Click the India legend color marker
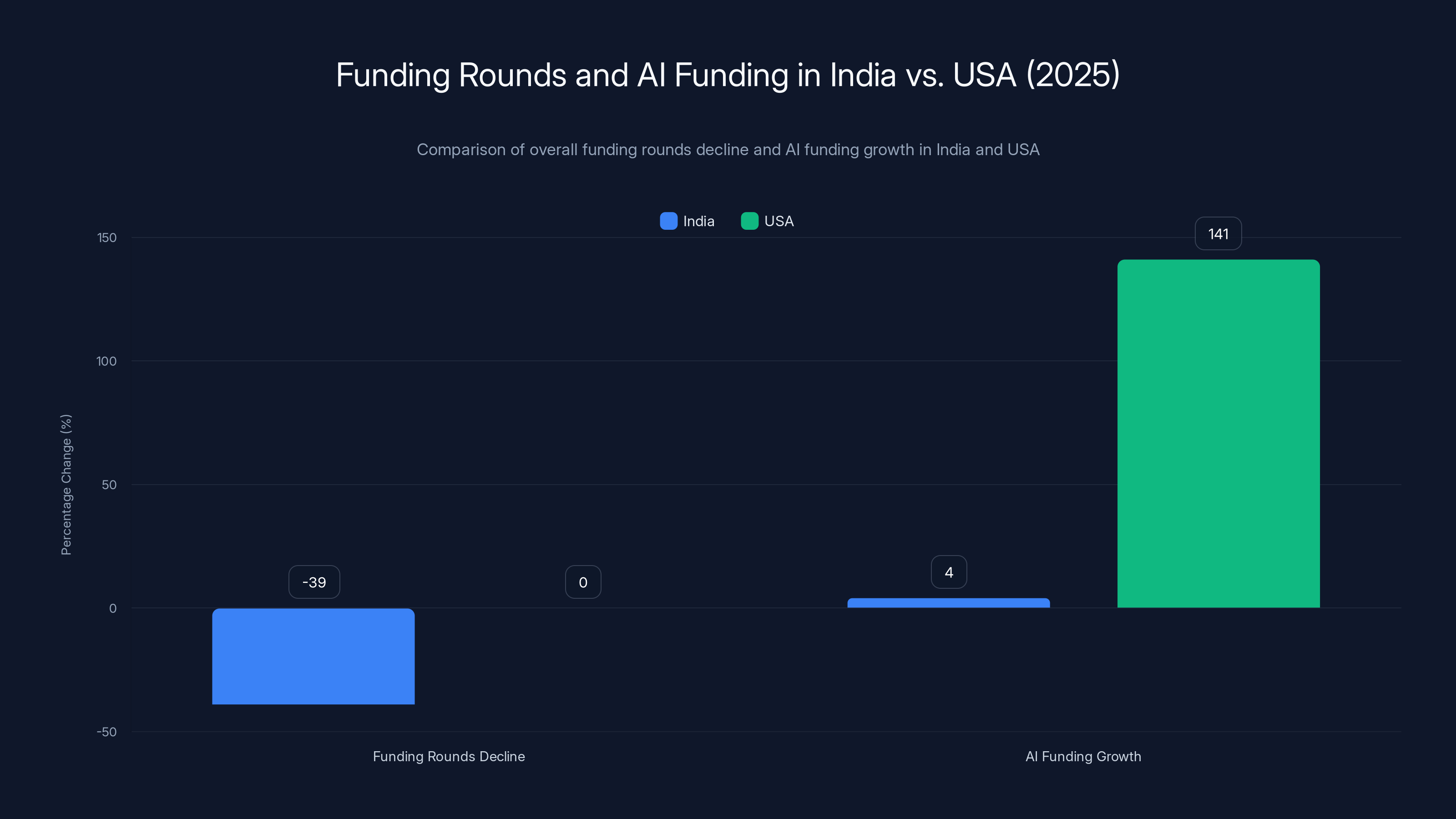Viewport: 1456px width, 819px height. (x=669, y=221)
